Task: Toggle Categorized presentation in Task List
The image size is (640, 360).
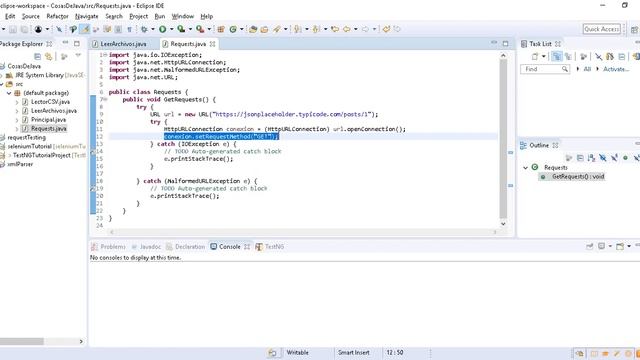Action: click(556, 56)
